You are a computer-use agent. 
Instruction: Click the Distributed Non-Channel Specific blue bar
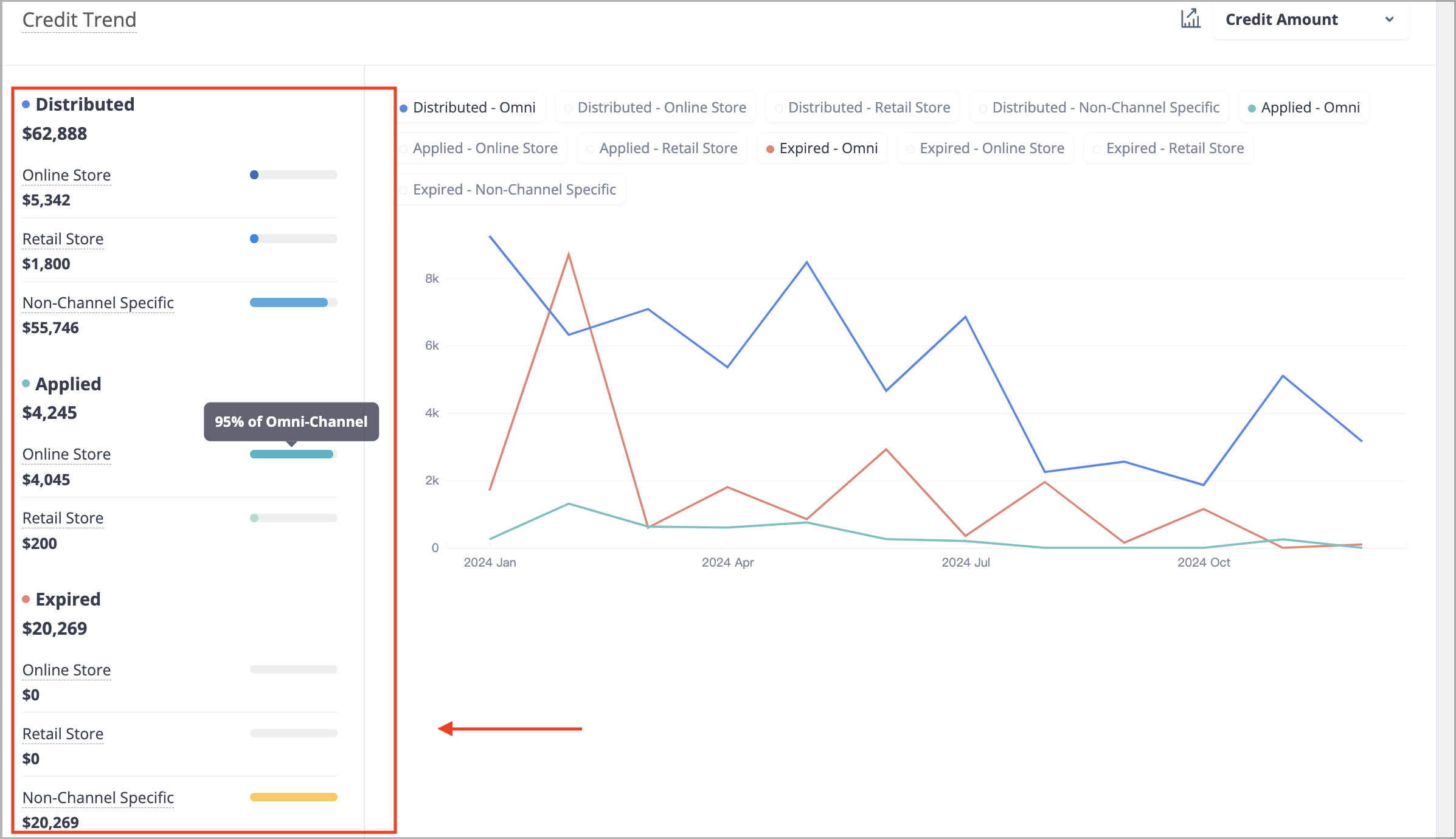pos(289,303)
